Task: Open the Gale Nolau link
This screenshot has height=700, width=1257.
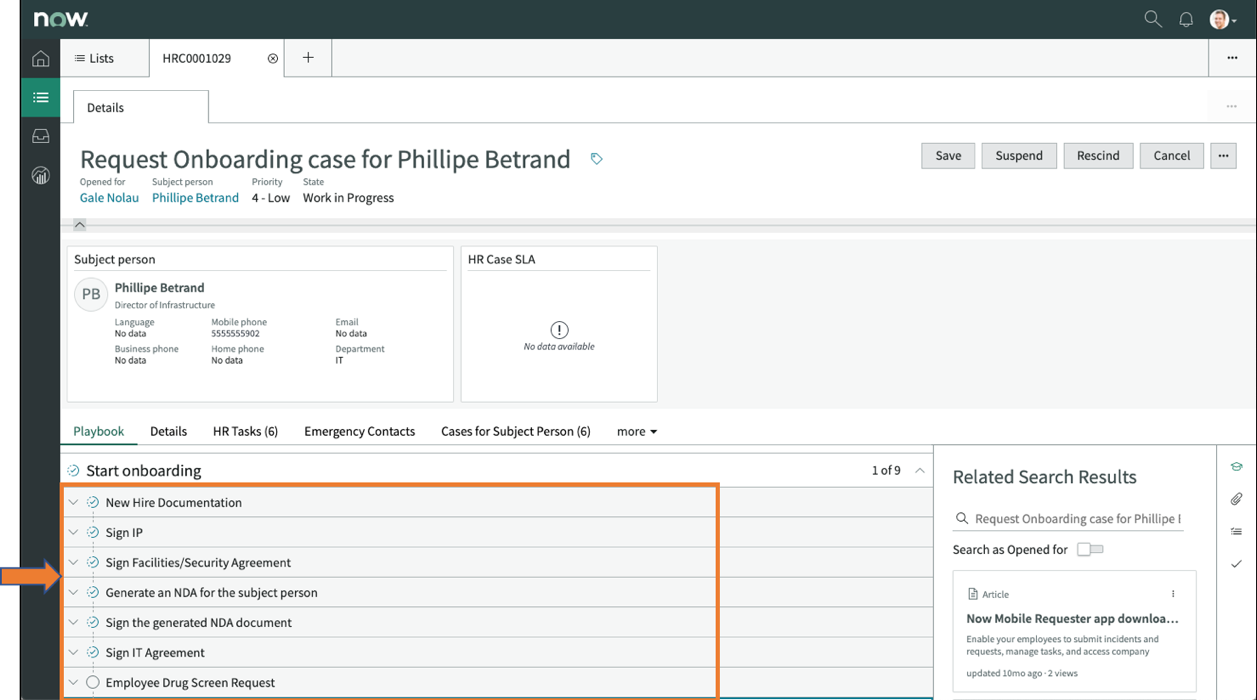Action: point(109,197)
